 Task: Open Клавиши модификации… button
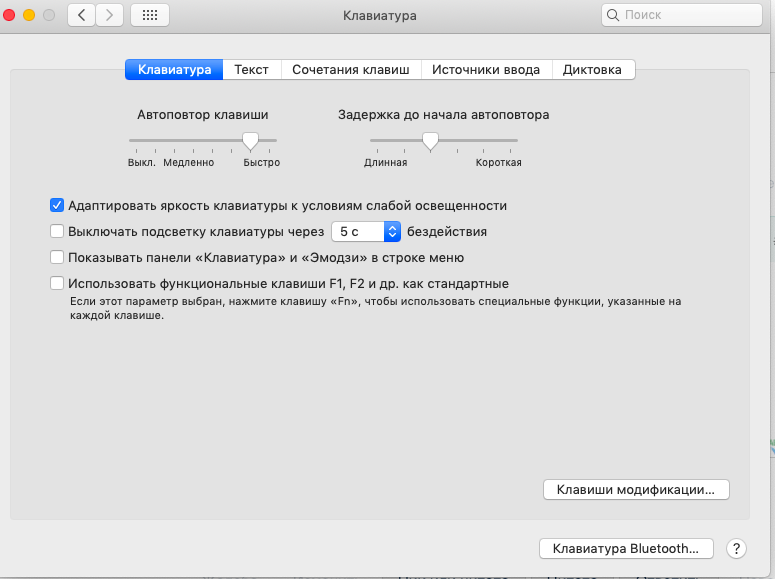click(x=636, y=490)
